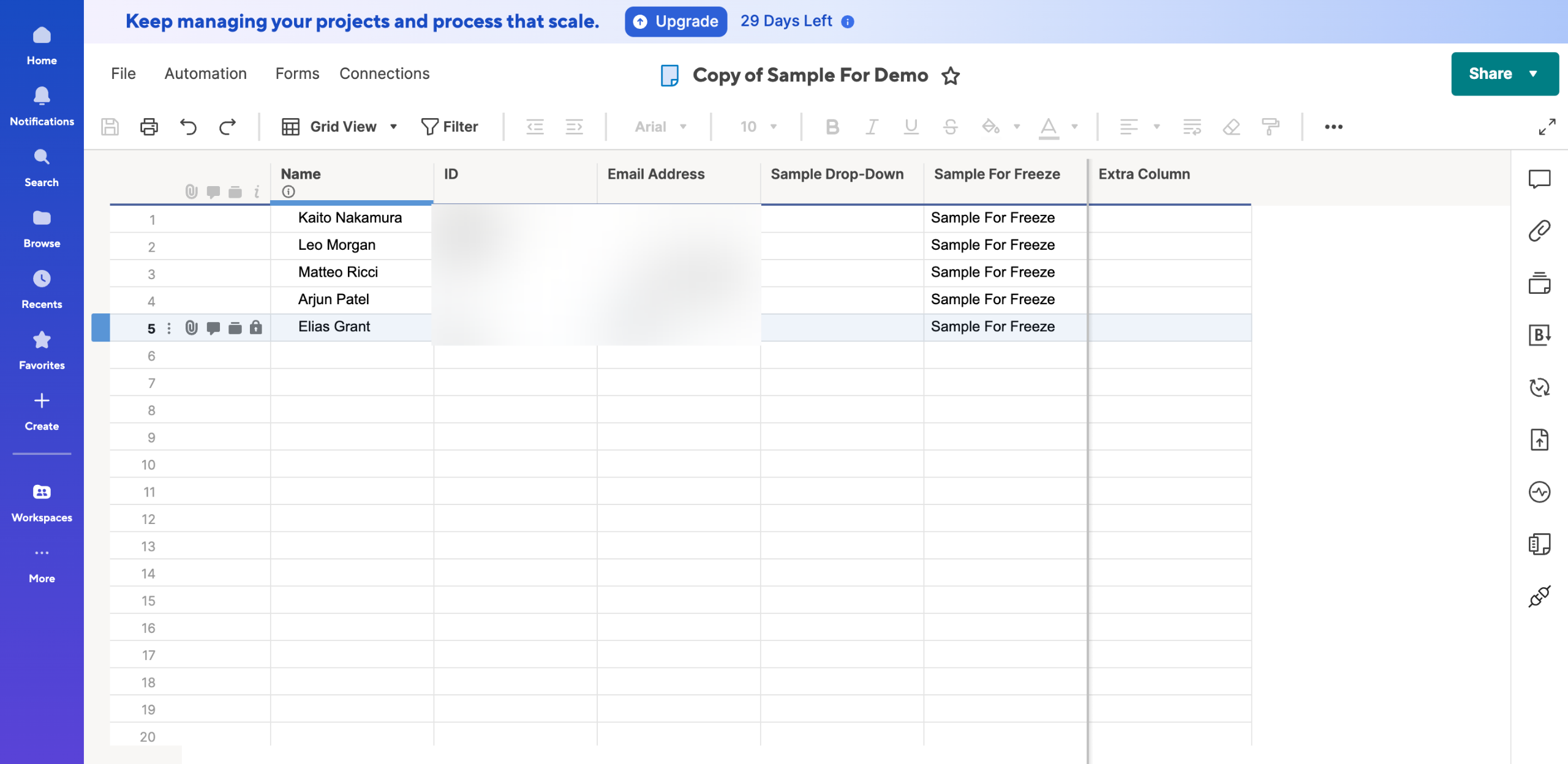1568x764 pixels.
Task: Go to Home in sidebar
Action: coord(42,46)
